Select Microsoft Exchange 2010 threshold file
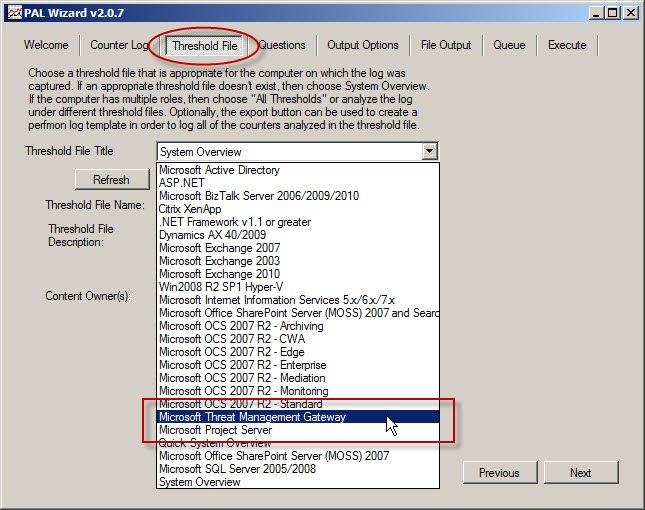The height and width of the screenshot is (510, 645). click(x=219, y=274)
